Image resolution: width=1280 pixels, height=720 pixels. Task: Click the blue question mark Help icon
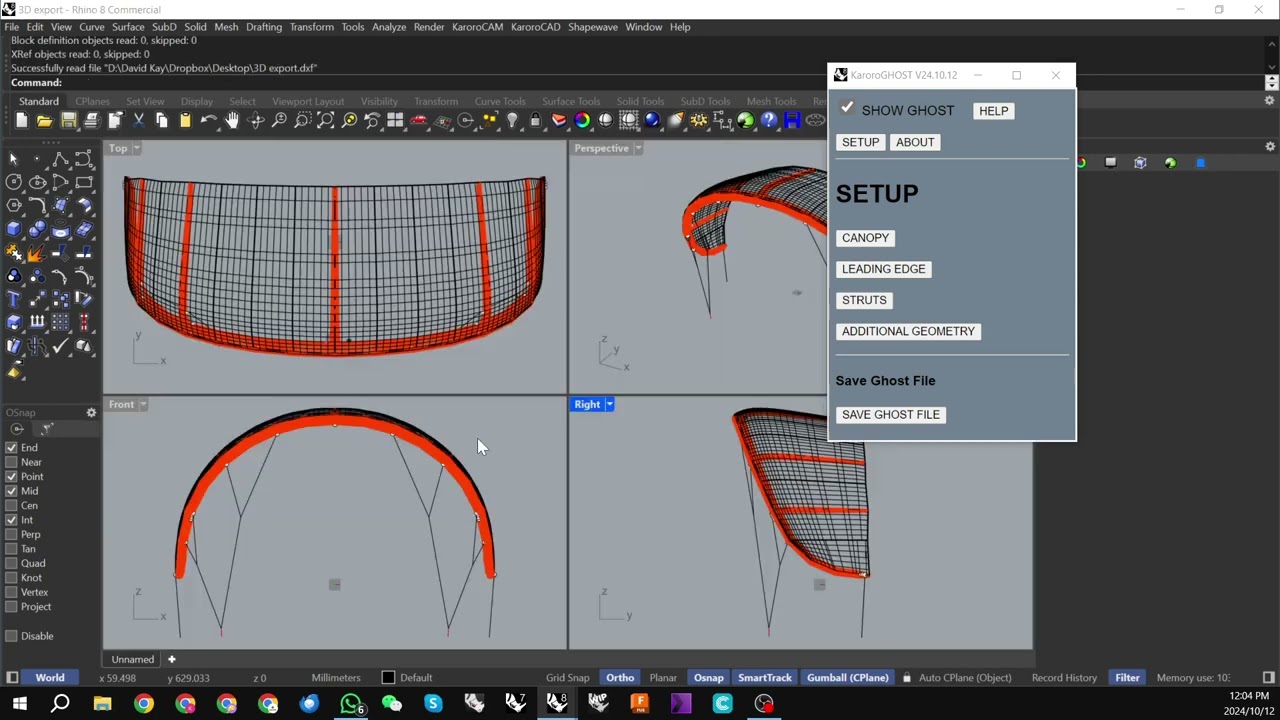point(769,121)
